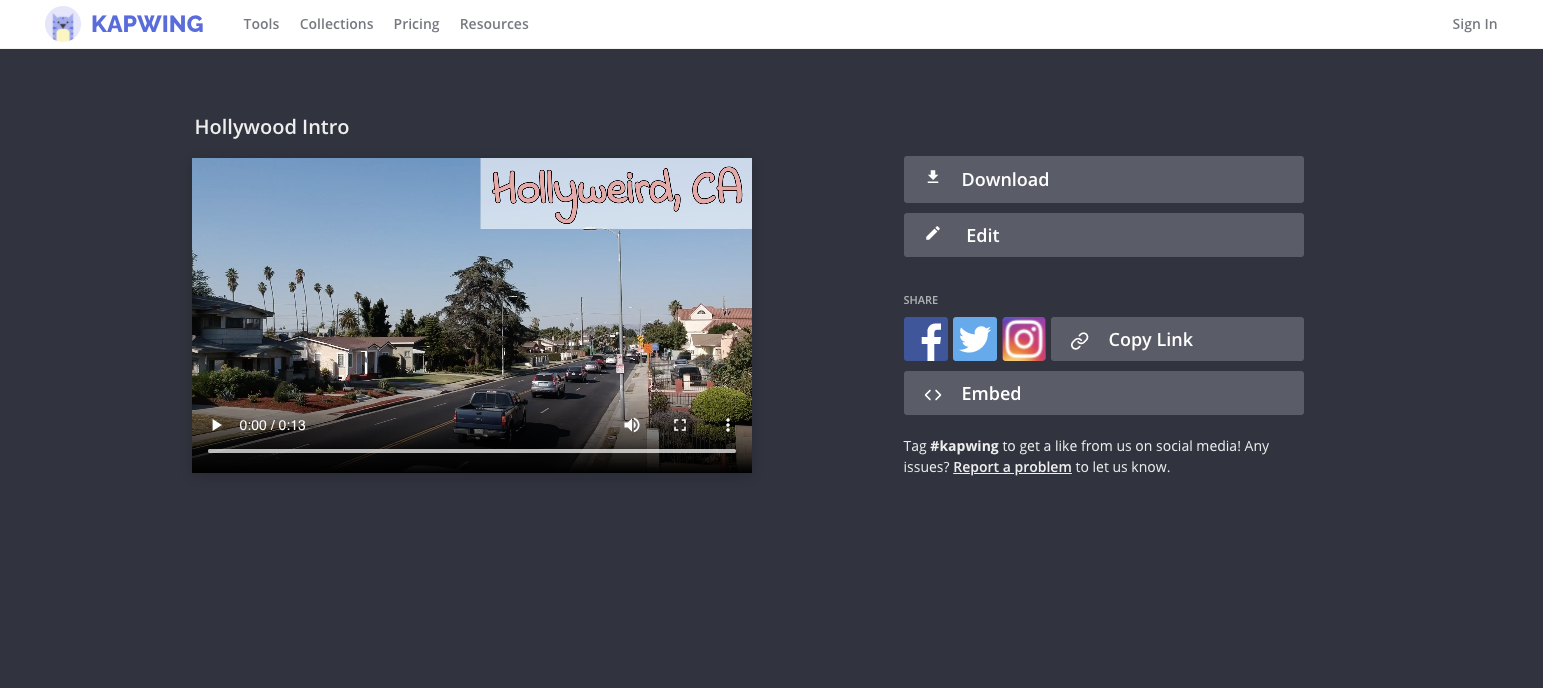Toggle fullscreen mode on video player
The image size is (1543, 688).
(680, 425)
